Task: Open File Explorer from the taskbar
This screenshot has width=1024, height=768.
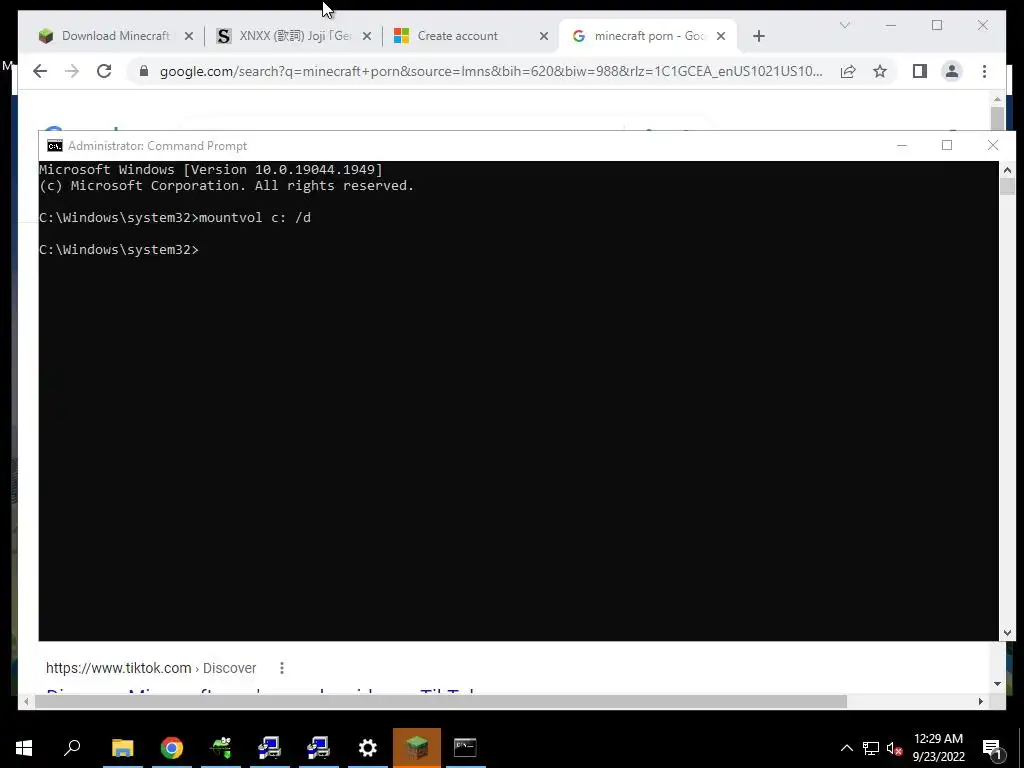Action: click(122, 748)
